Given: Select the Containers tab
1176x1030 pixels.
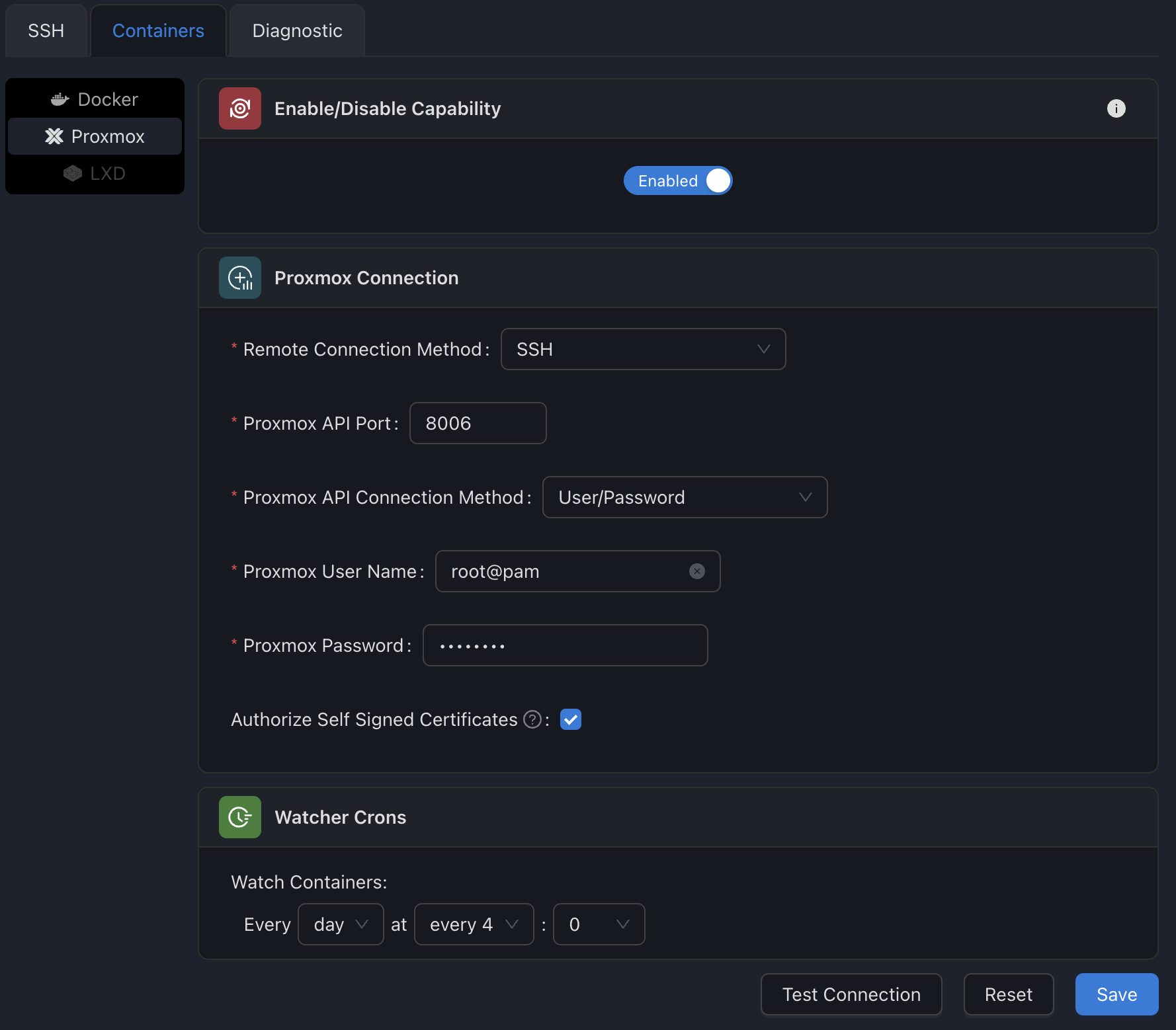Looking at the screenshot, I should pyautogui.click(x=158, y=30).
